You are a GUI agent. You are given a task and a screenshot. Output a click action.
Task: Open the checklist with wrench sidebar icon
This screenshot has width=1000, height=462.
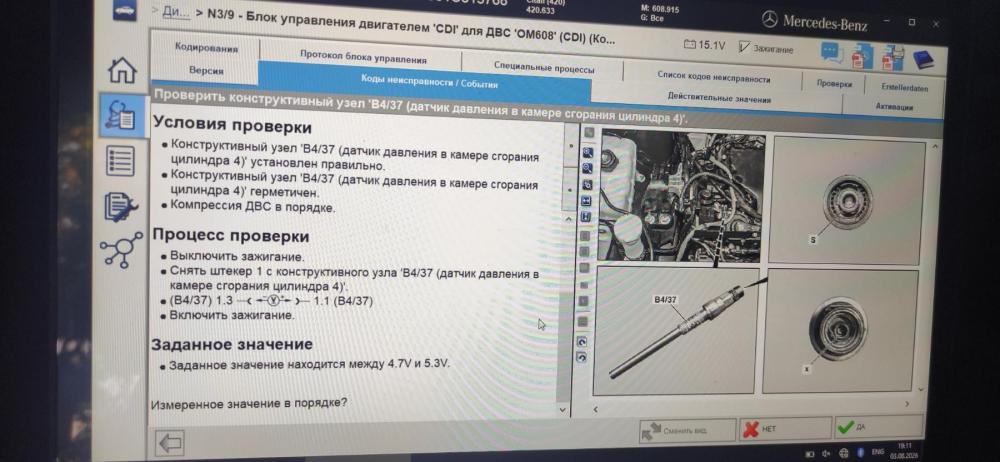click(x=120, y=206)
